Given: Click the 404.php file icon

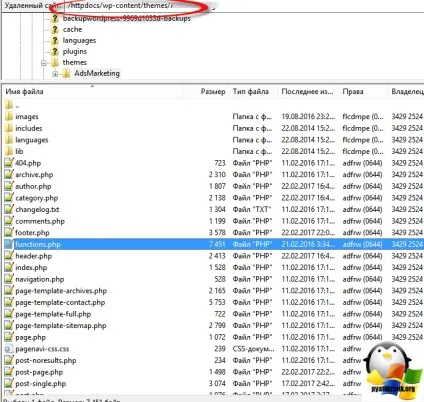Looking at the screenshot, I should pyautogui.click(x=9, y=163).
